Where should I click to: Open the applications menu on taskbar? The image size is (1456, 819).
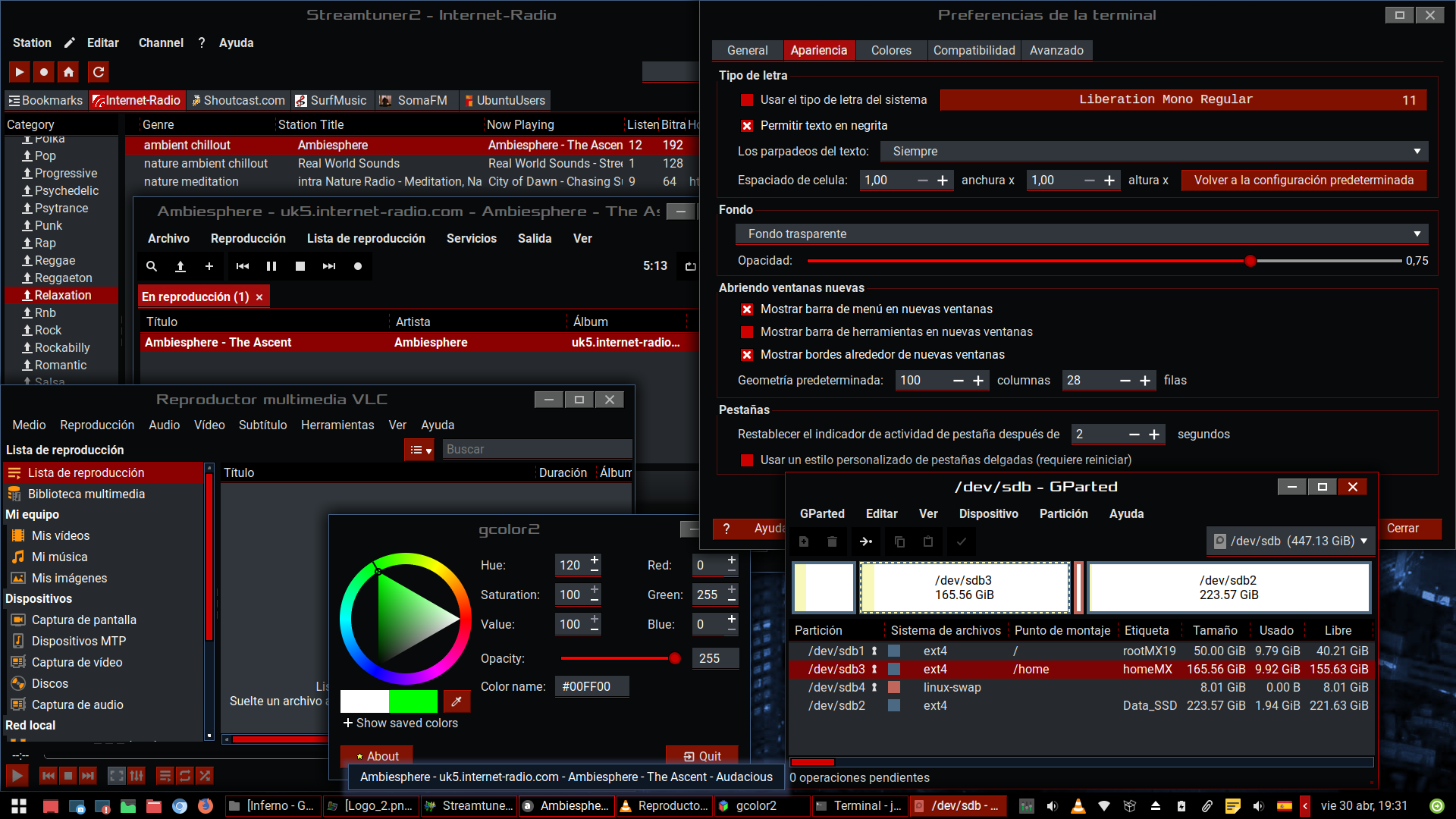19,805
